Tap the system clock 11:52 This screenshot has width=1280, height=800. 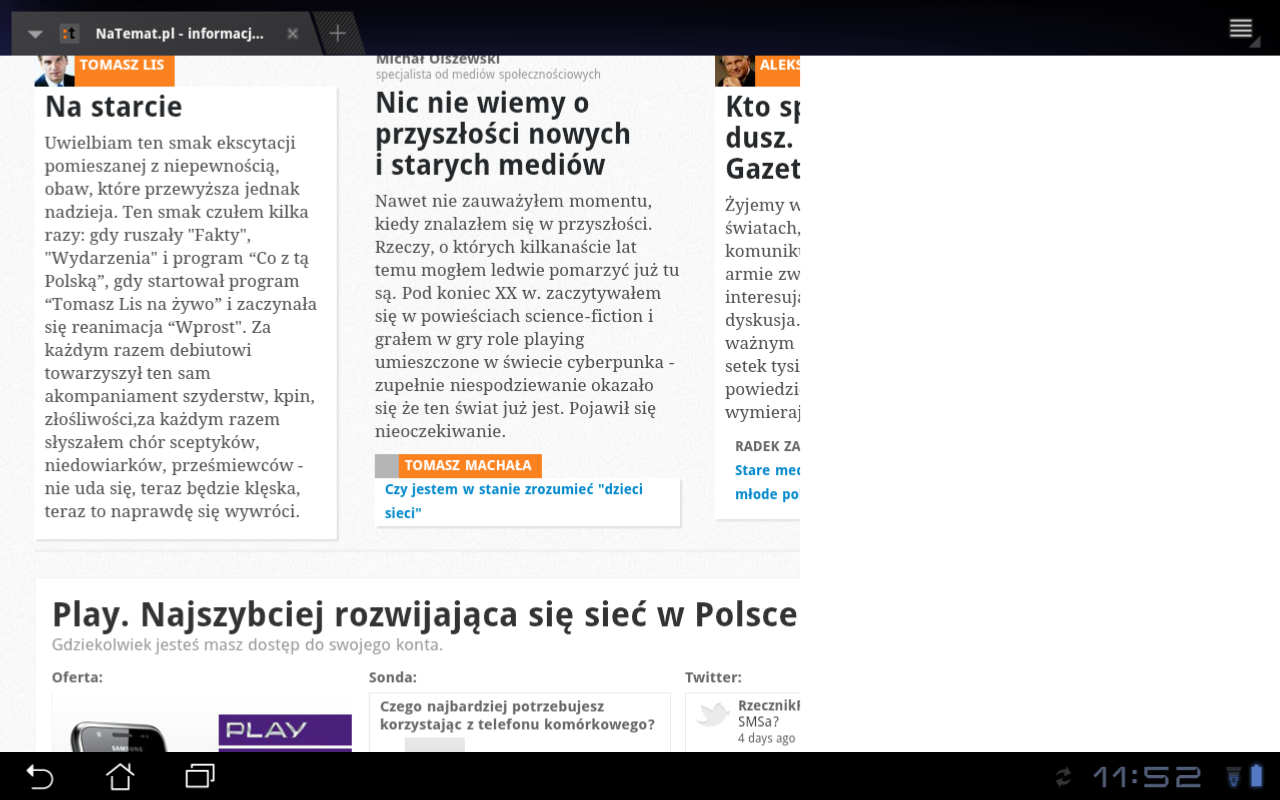[1147, 777]
